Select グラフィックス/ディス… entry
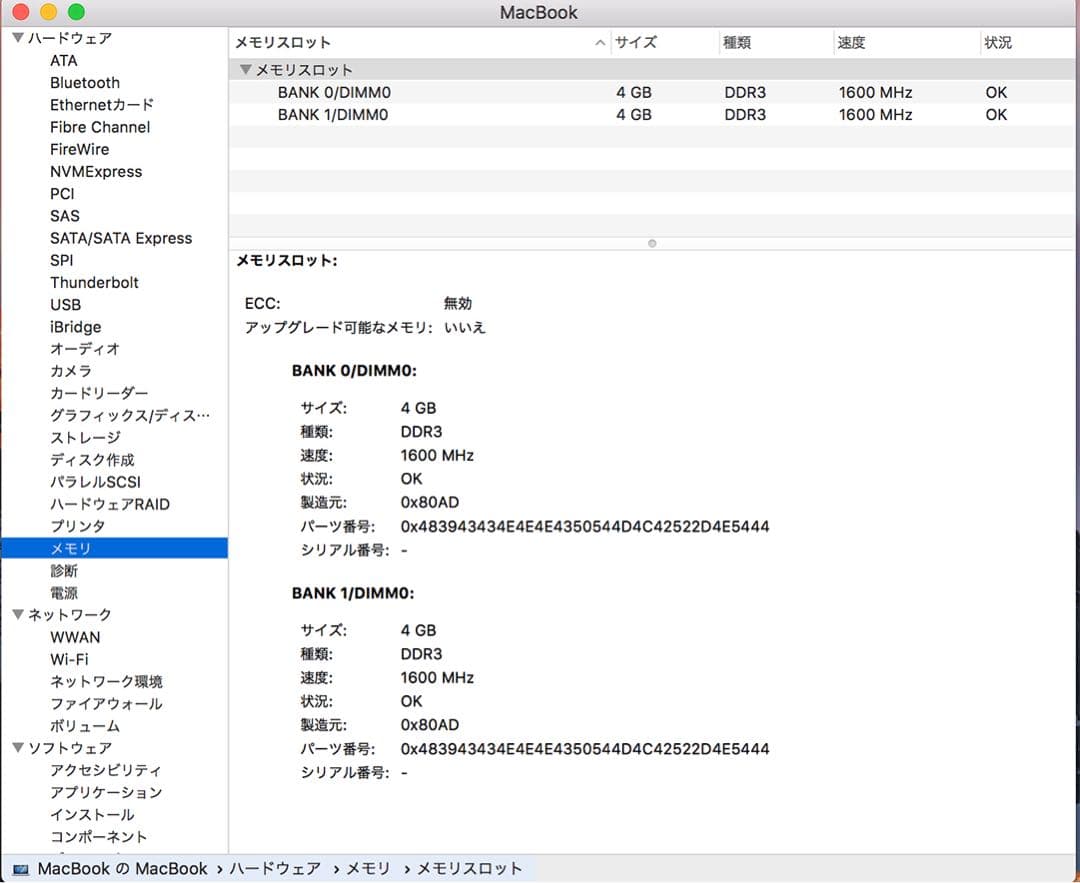 pos(130,415)
